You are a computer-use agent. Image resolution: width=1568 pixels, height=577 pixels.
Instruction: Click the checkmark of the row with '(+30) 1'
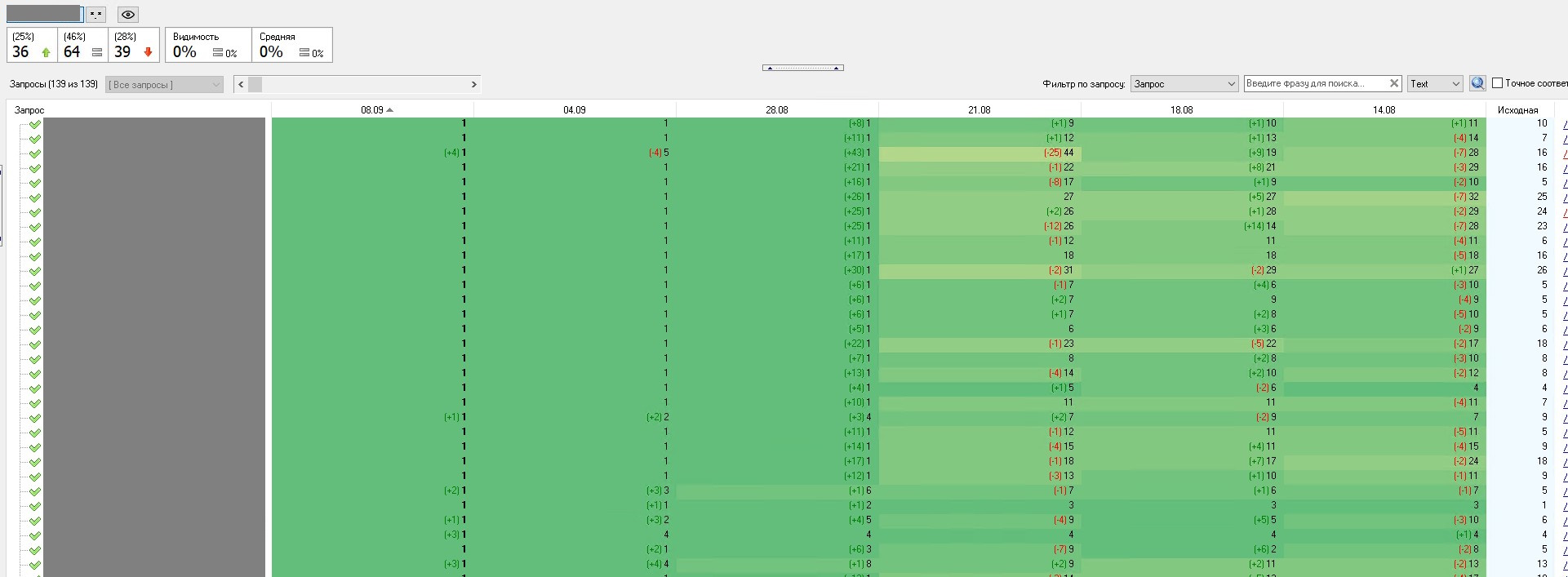tap(35, 271)
